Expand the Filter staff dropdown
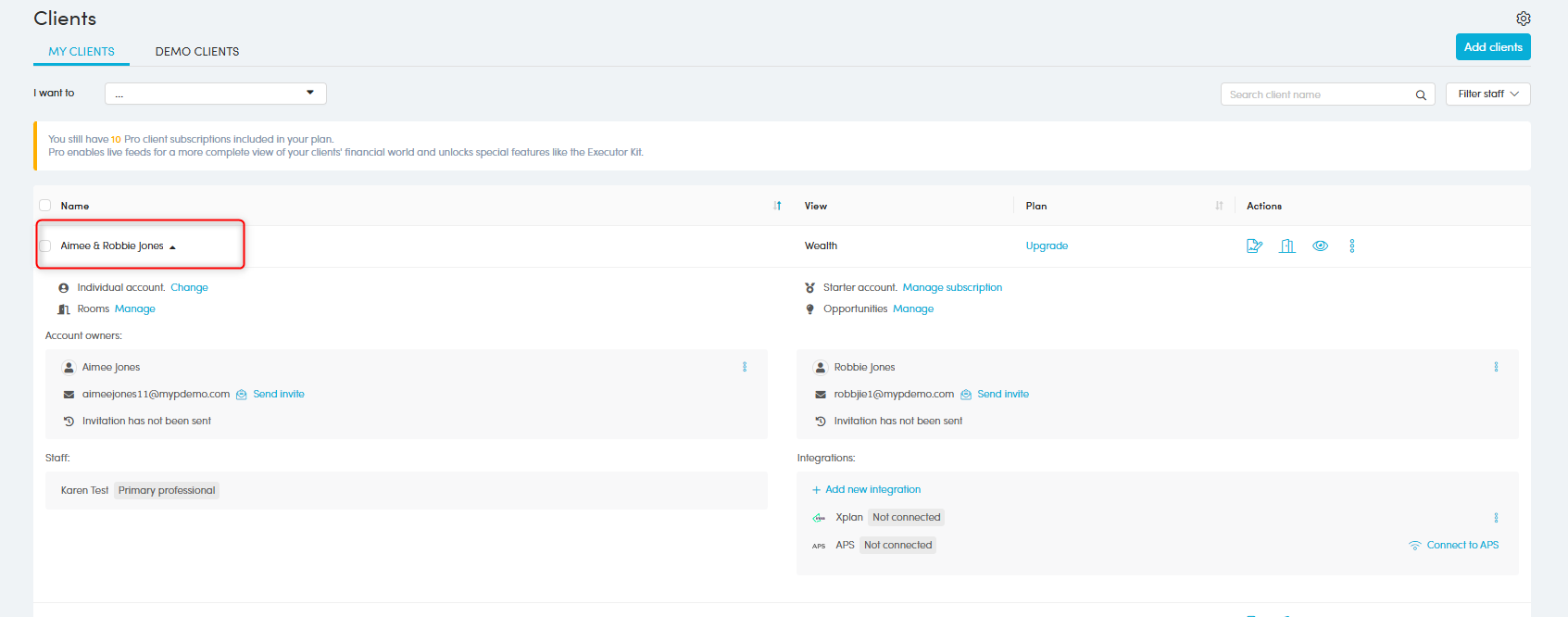 click(1487, 94)
